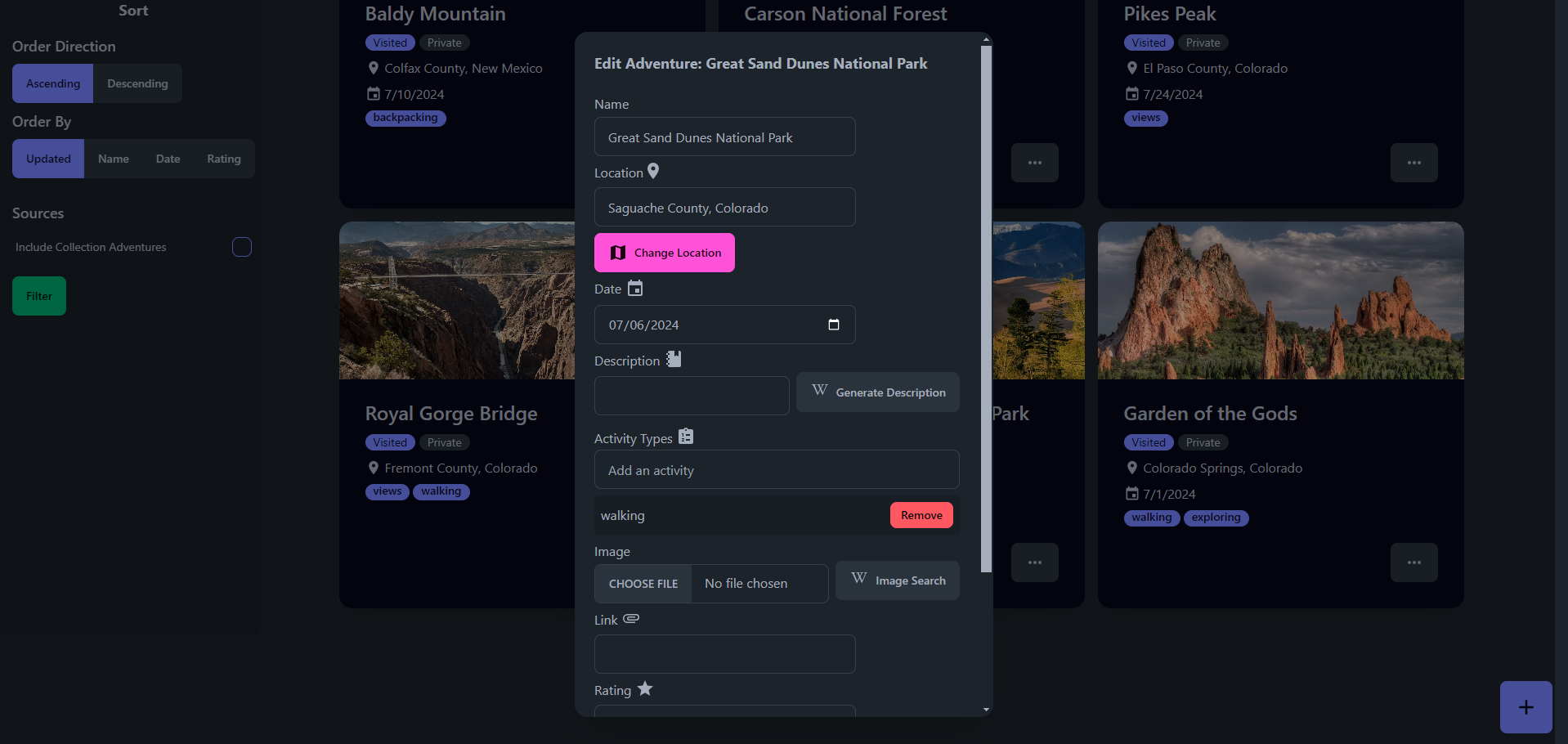
Task: Click the map icon on Change Location
Action: coord(618,253)
